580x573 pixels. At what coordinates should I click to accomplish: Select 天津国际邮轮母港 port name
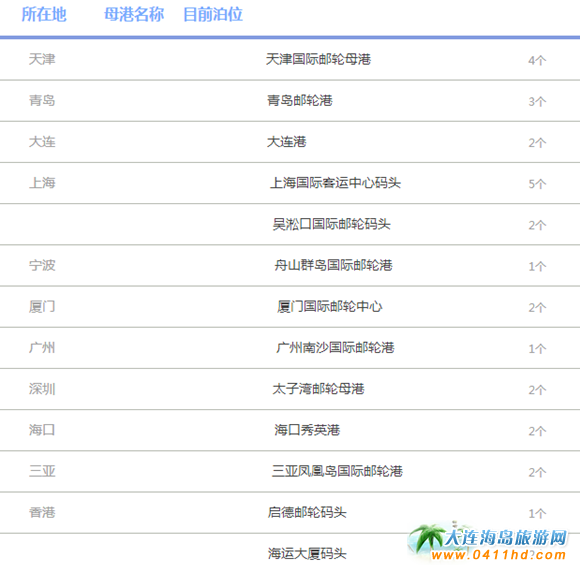click(318, 59)
